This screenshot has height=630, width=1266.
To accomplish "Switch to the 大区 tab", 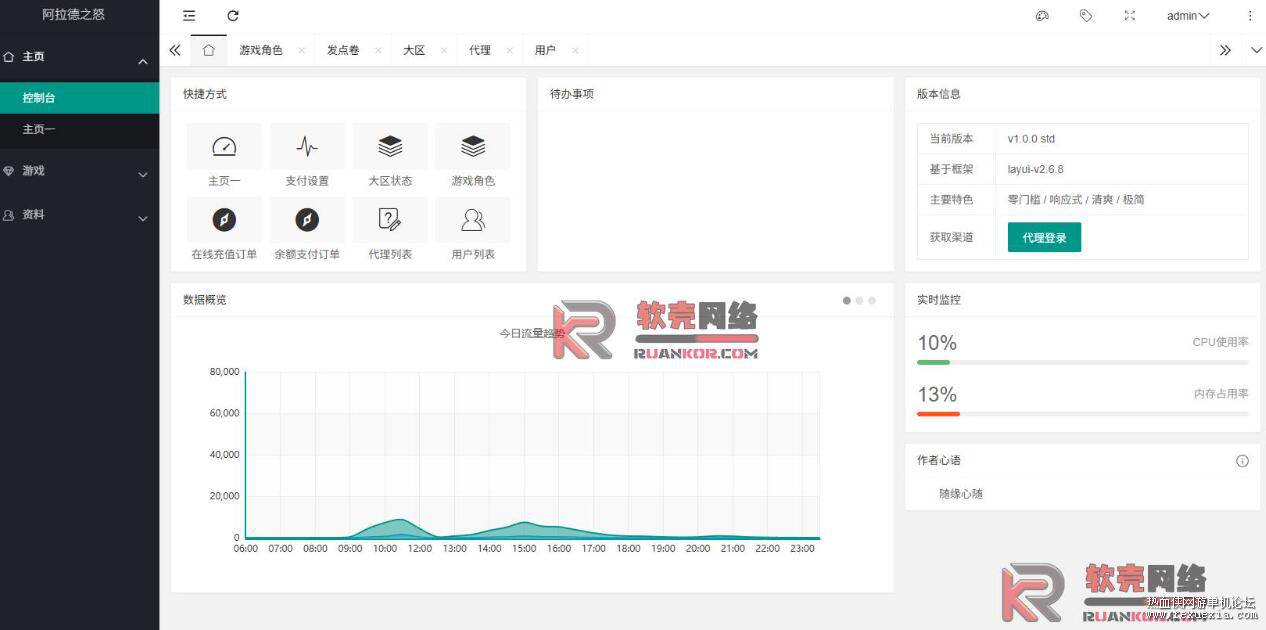I will [414, 50].
